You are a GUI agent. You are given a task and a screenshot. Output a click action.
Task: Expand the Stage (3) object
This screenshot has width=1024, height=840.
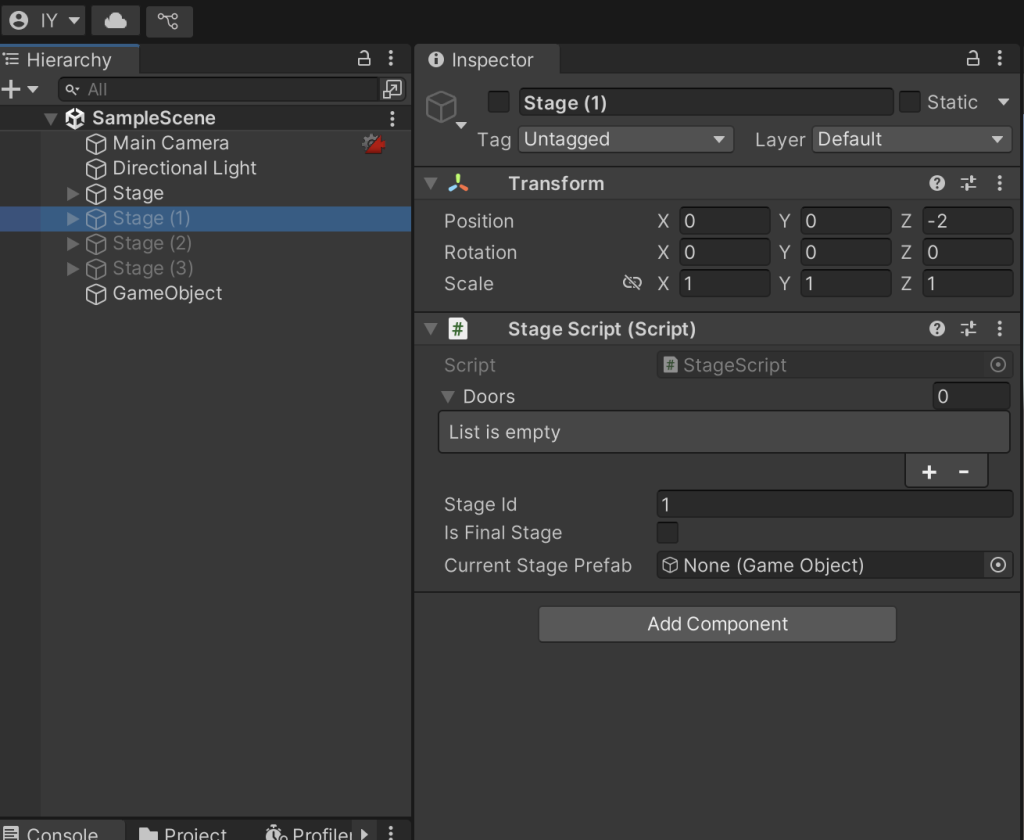point(72,268)
